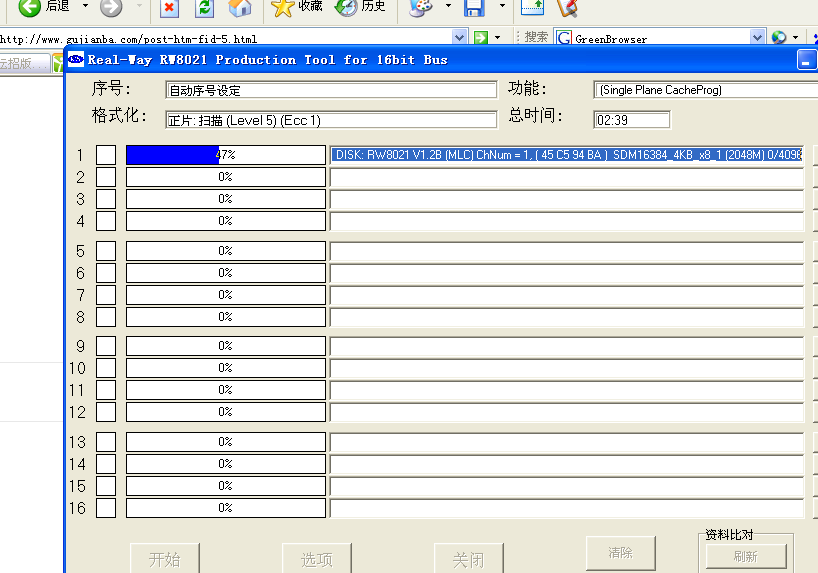Click the empty status field for port 12
This screenshot has height=573, width=818.
point(567,412)
